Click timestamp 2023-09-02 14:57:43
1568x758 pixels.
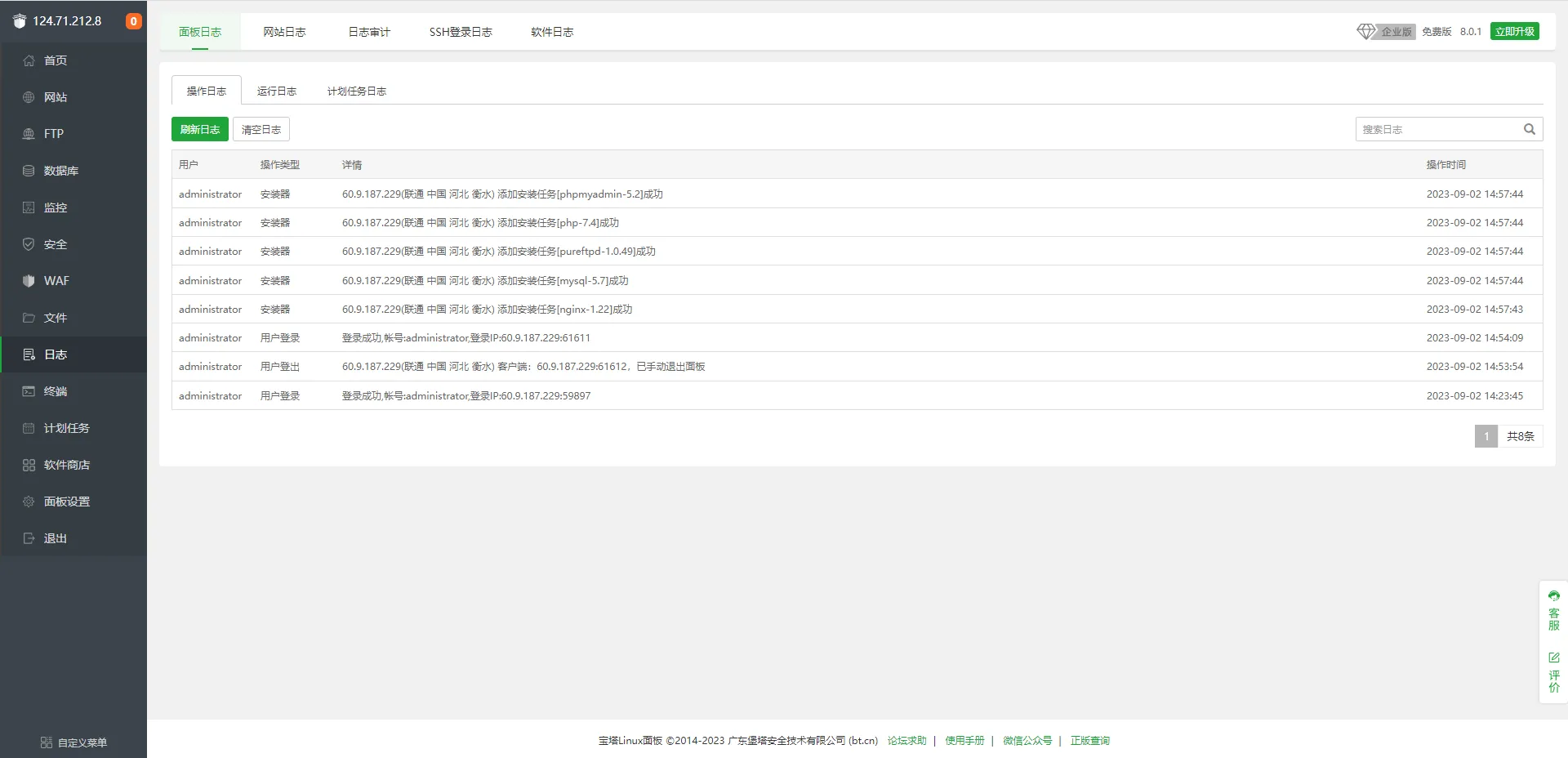click(1475, 310)
